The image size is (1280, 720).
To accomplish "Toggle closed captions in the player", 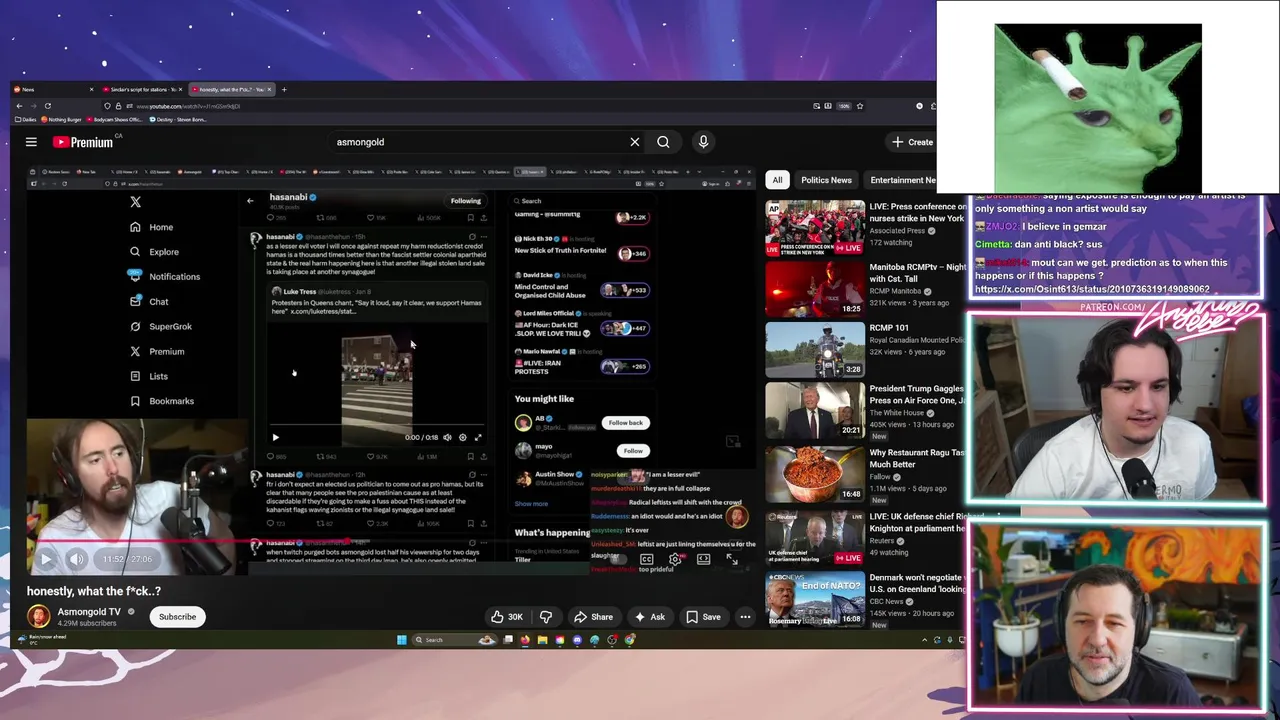I will (646, 559).
